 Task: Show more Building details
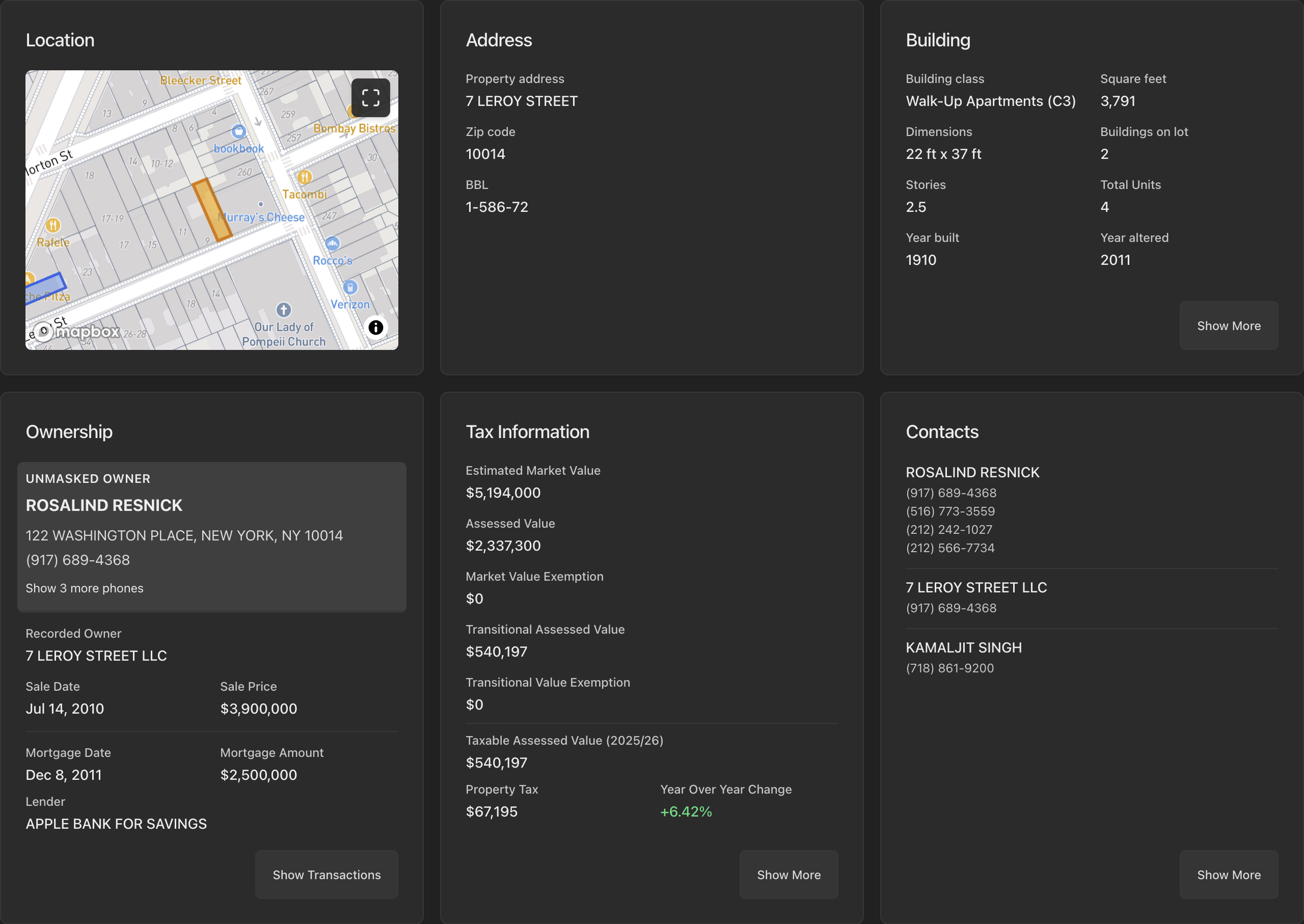tap(1228, 326)
